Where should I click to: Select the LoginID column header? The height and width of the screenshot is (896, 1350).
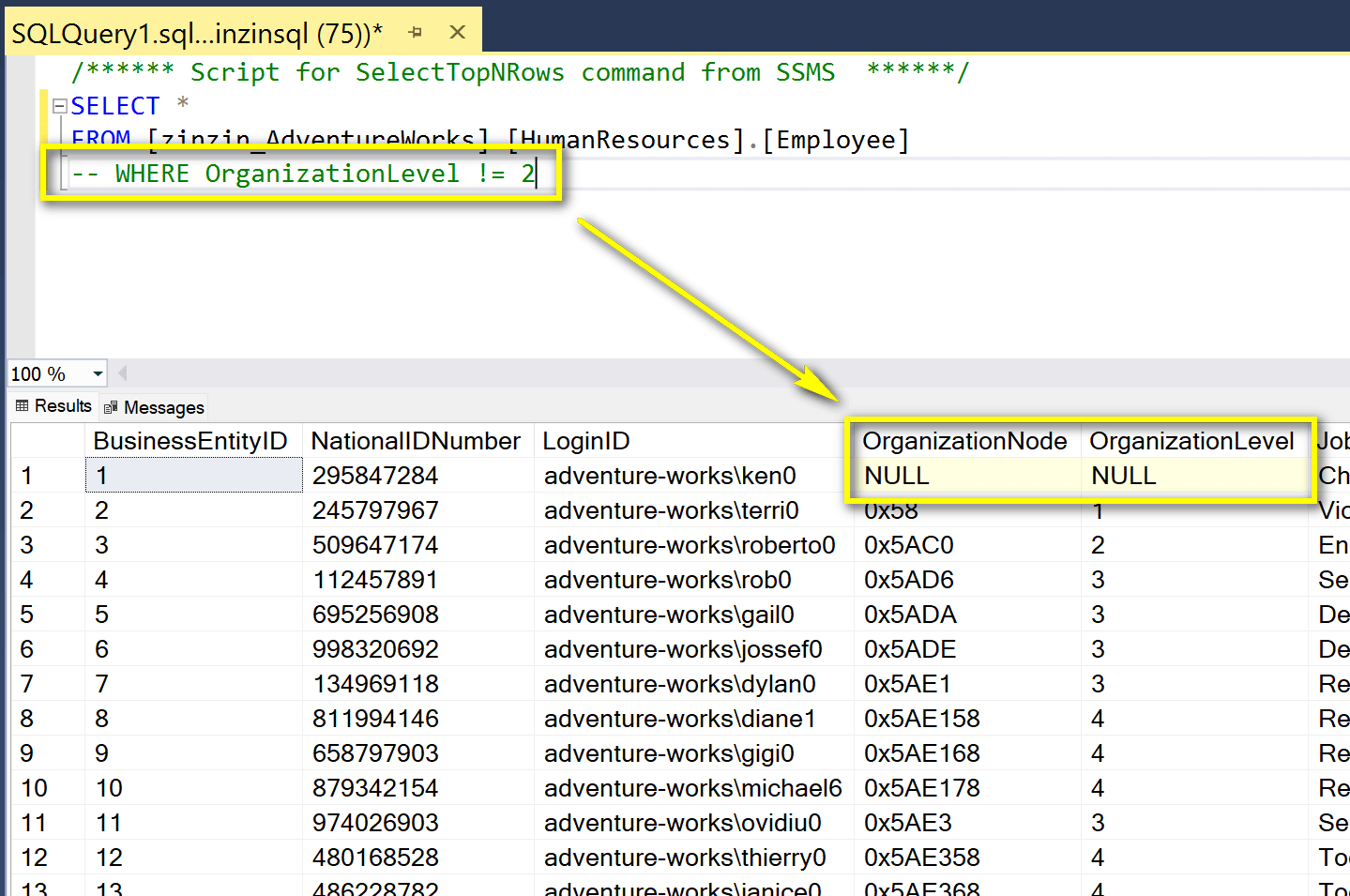(693, 441)
